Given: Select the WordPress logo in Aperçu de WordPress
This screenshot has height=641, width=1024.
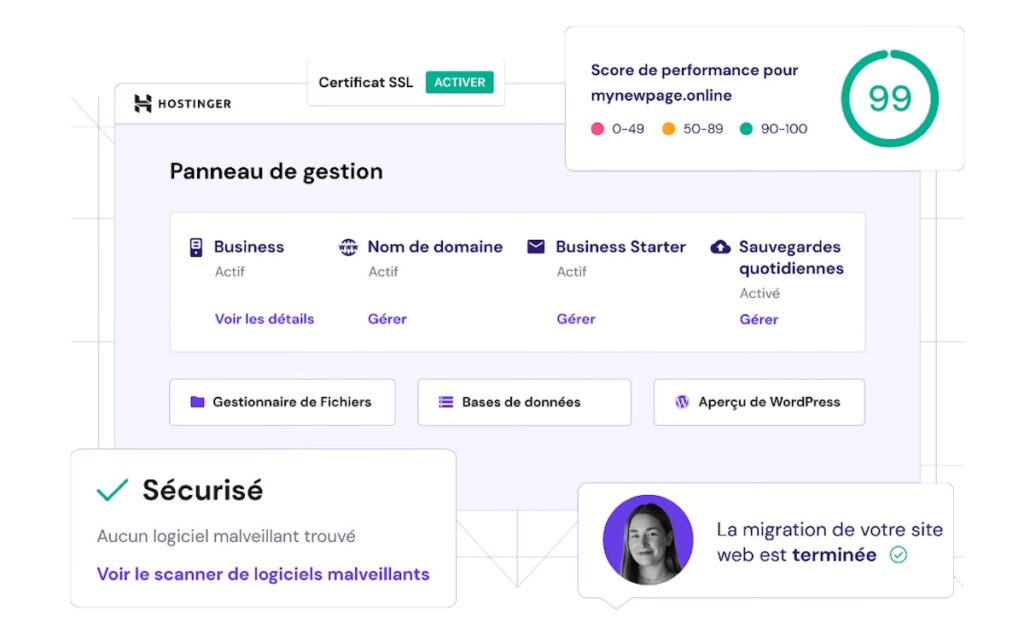Looking at the screenshot, I should pos(682,401).
